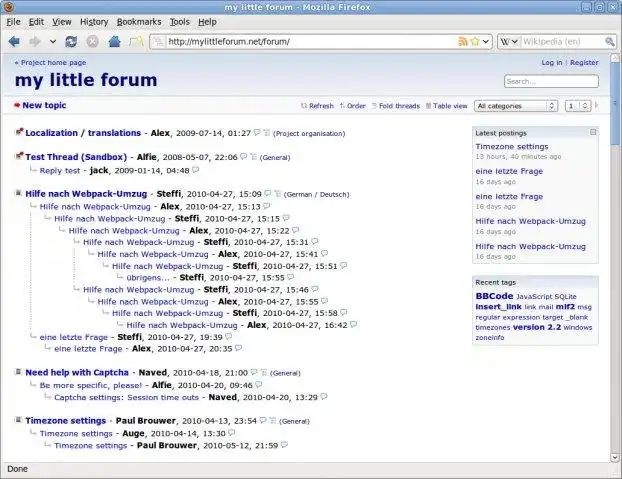This screenshot has height=479, width=622.
Task: Open Localization / translations thread
Action: pos(83,133)
